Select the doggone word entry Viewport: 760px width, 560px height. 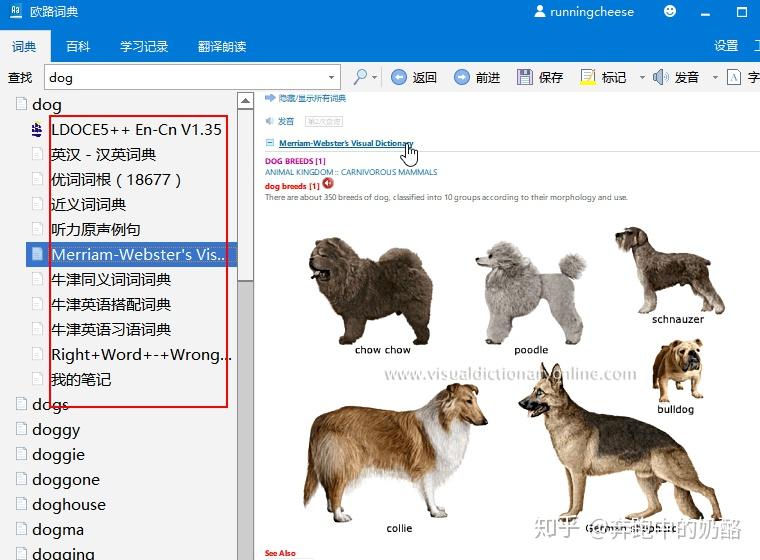pos(66,480)
